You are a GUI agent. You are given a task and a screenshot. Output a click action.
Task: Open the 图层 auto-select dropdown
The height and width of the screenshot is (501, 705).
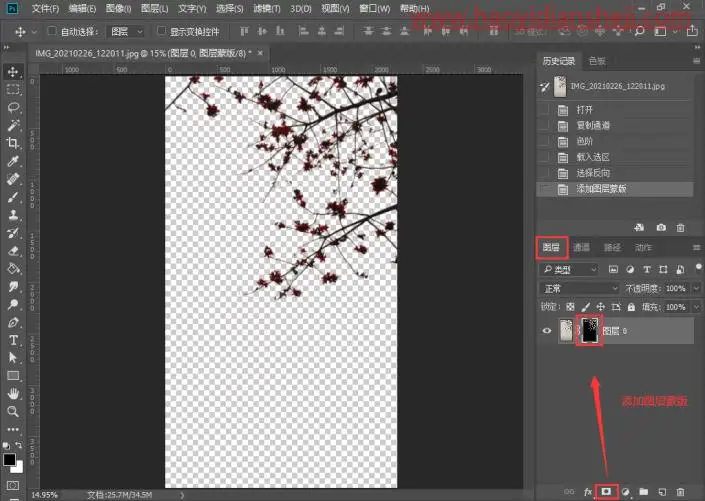tap(125, 31)
